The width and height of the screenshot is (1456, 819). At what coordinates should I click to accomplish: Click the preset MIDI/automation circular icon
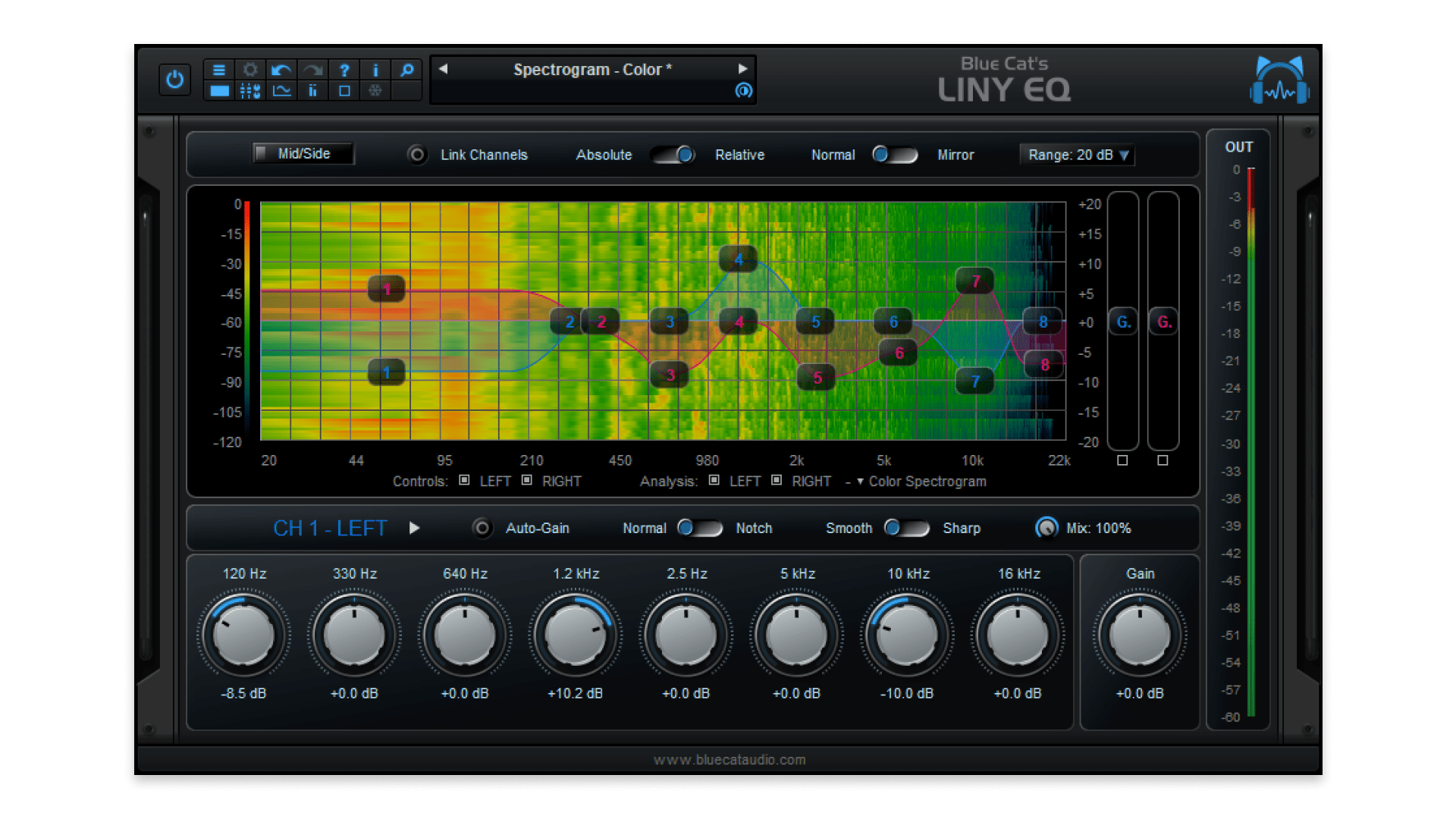pos(744,90)
